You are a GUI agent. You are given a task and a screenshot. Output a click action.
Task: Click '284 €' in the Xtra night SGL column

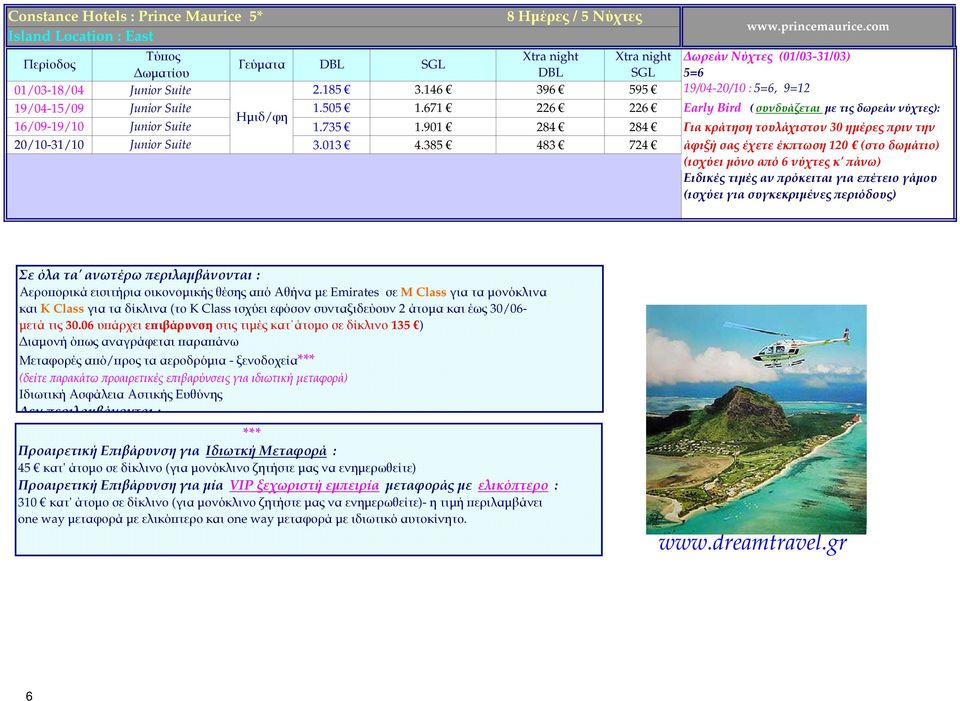643,127
